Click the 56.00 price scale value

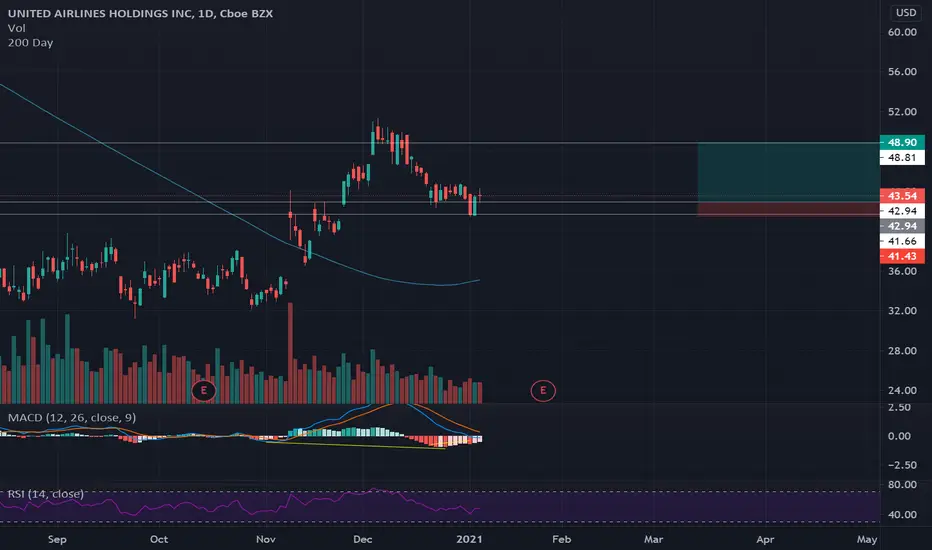[x=902, y=72]
